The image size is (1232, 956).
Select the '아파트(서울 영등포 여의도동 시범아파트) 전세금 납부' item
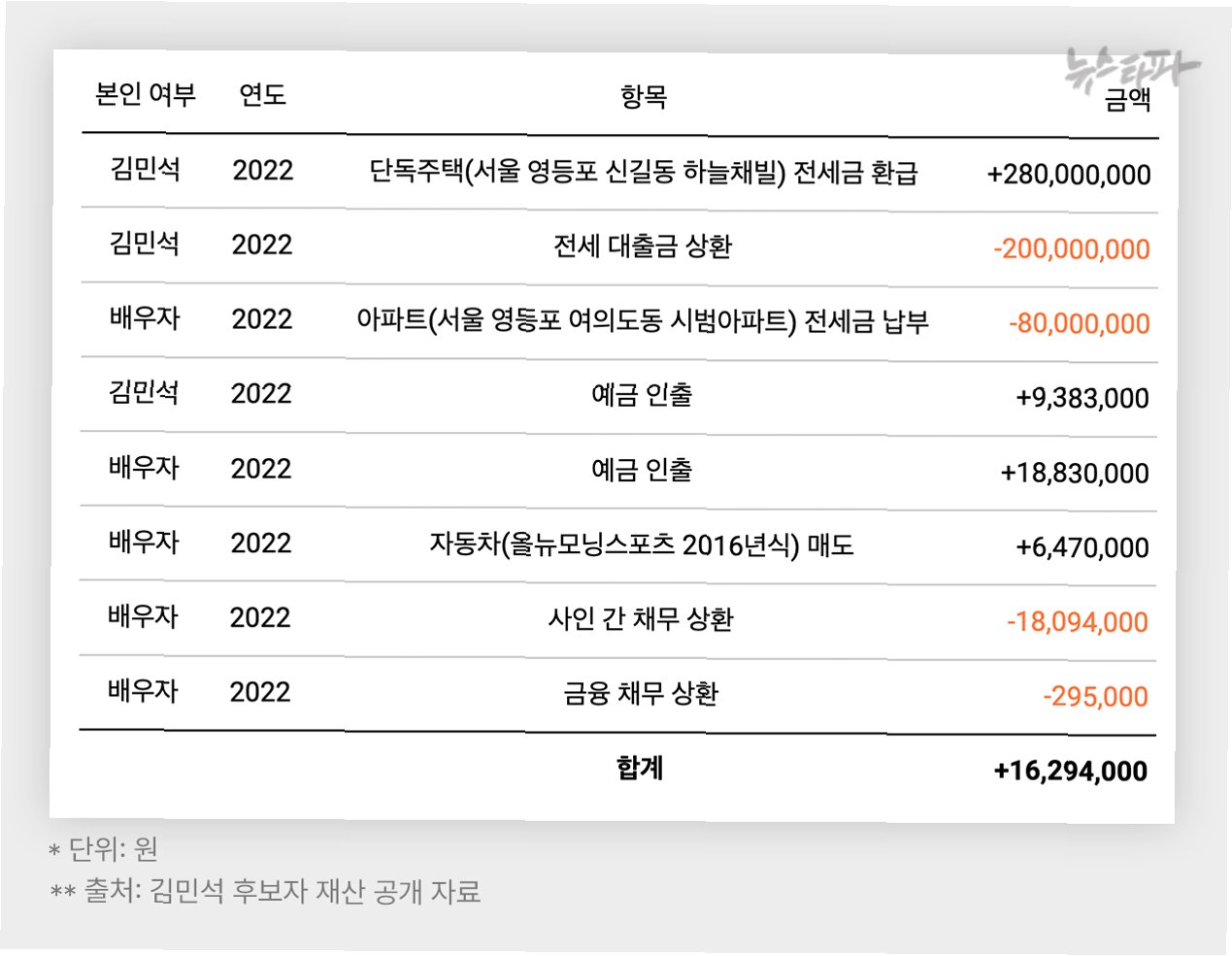[x=643, y=320]
